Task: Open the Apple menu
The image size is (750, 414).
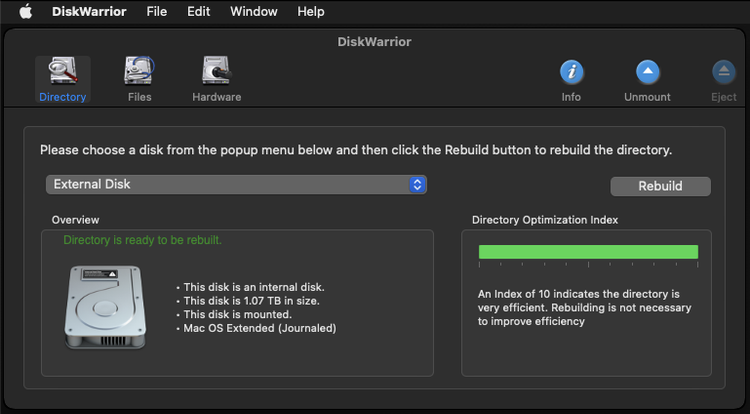Action: click(x=26, y=11)
